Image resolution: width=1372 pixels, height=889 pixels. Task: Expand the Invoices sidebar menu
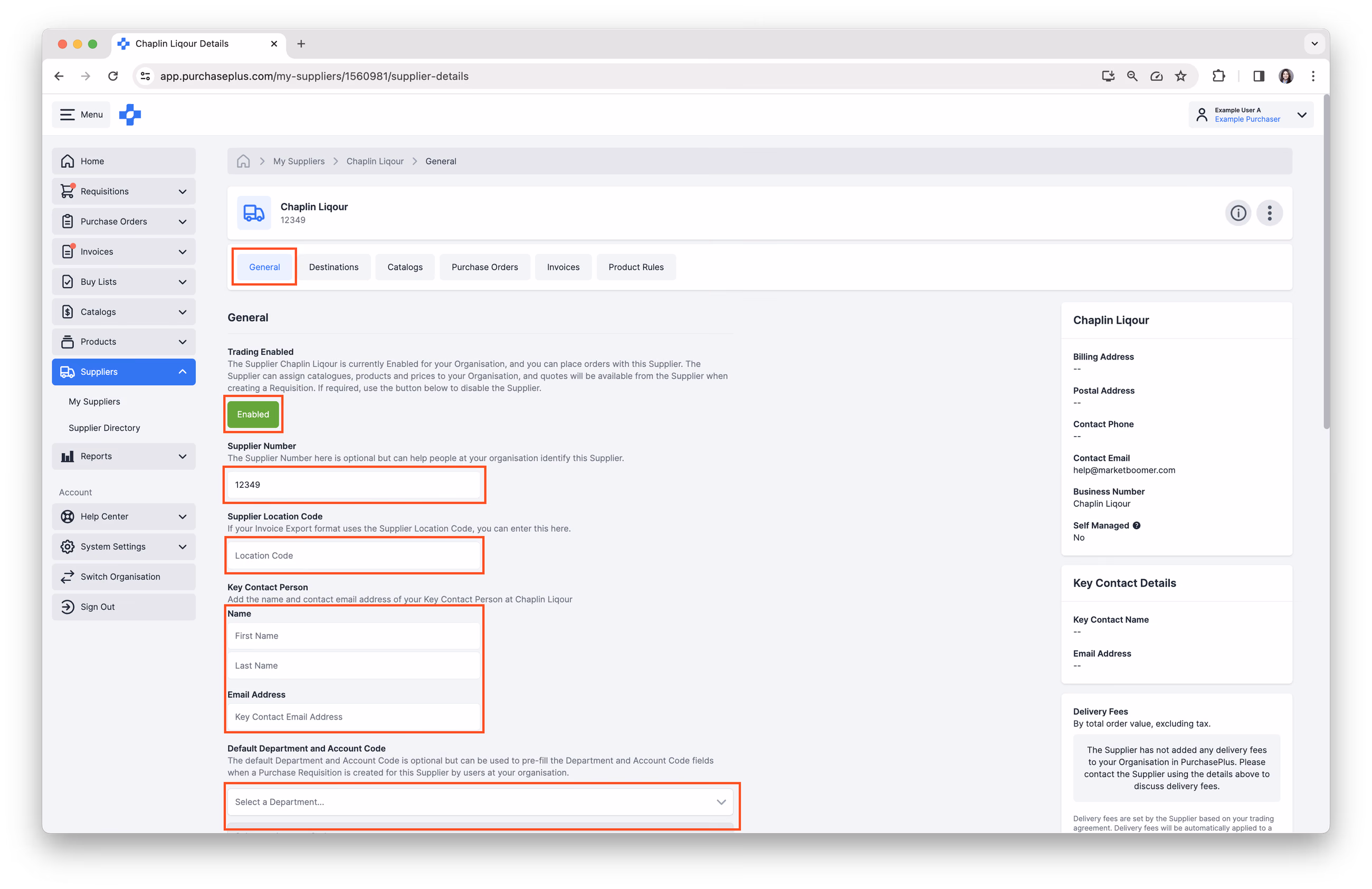pos(124,251)
